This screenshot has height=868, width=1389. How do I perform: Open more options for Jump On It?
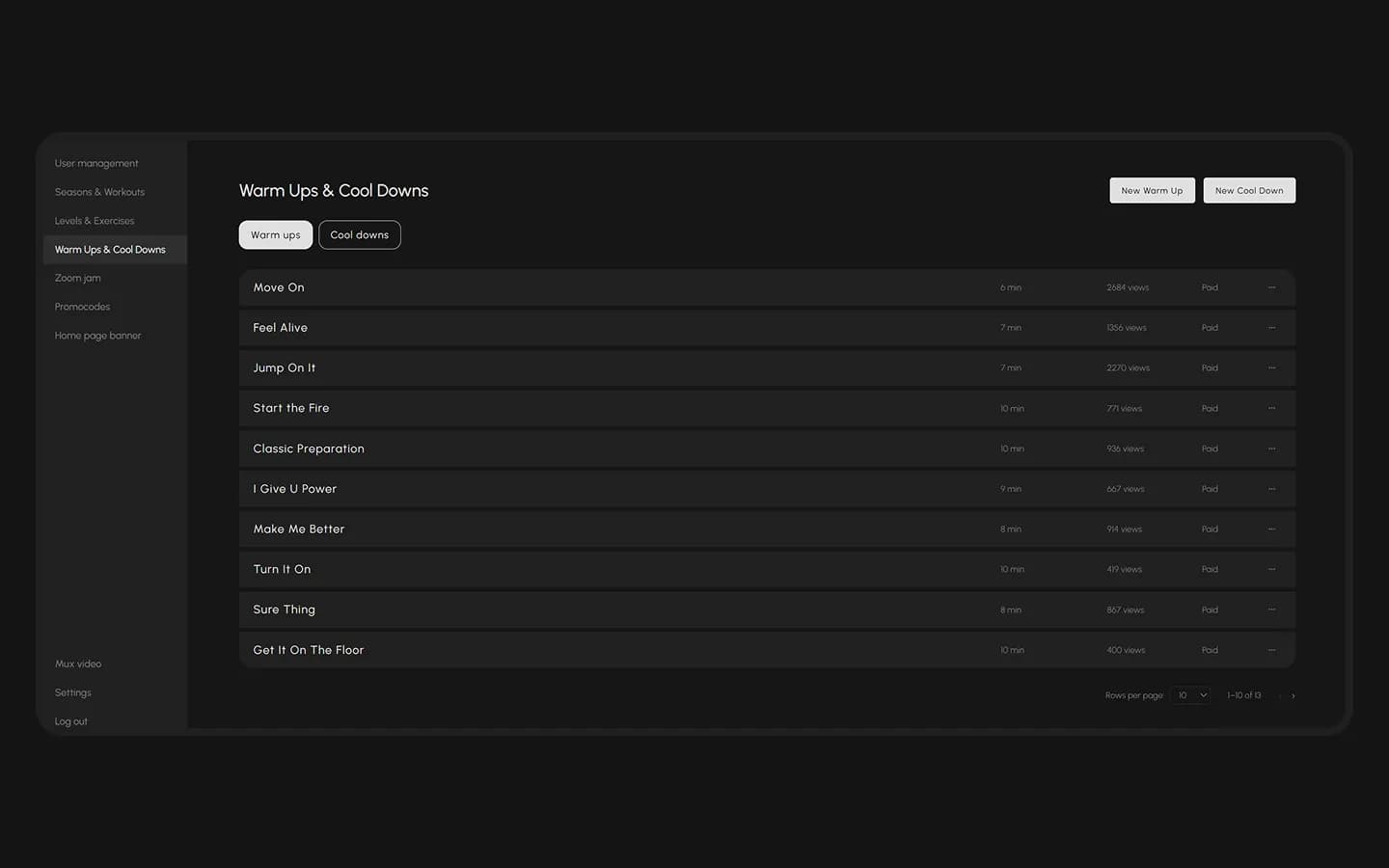[x=1271, y=368]
